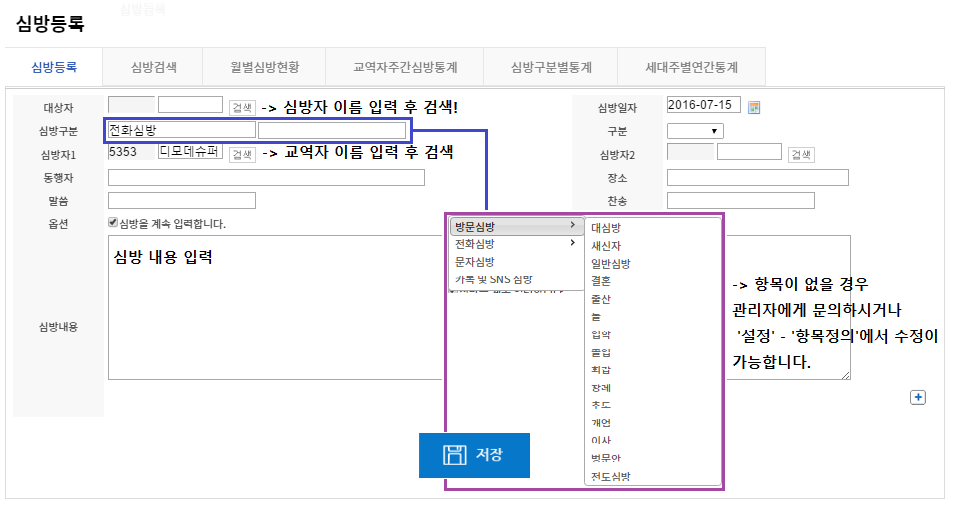Choose 대심방 from the submenu
Viewport: 954px width, 505px height.
606,228
